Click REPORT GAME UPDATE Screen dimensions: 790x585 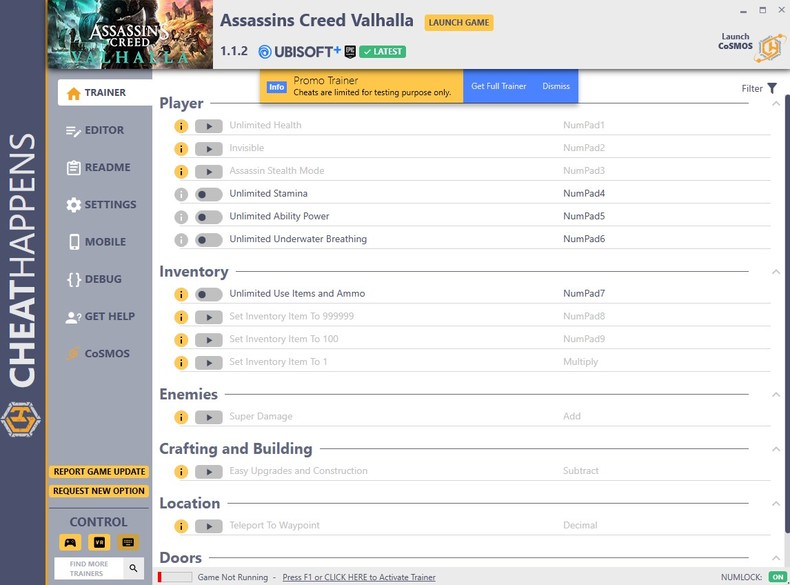click(99, 472)
